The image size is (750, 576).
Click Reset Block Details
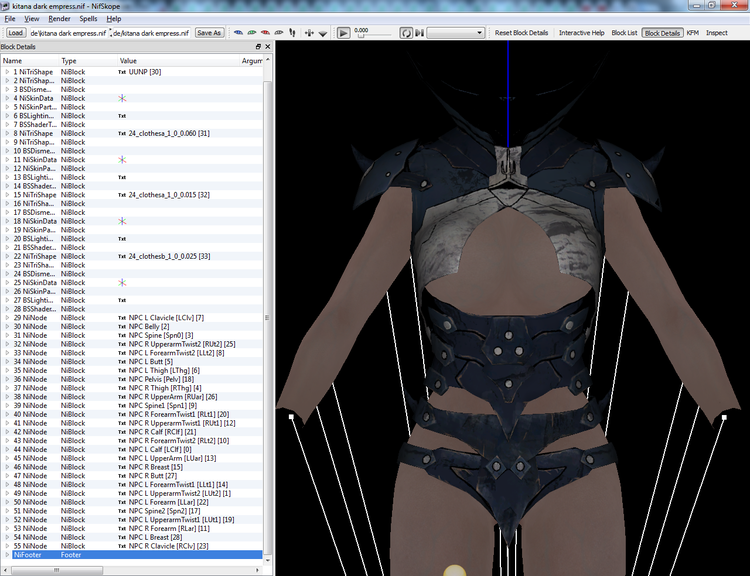tap(521, 33)
